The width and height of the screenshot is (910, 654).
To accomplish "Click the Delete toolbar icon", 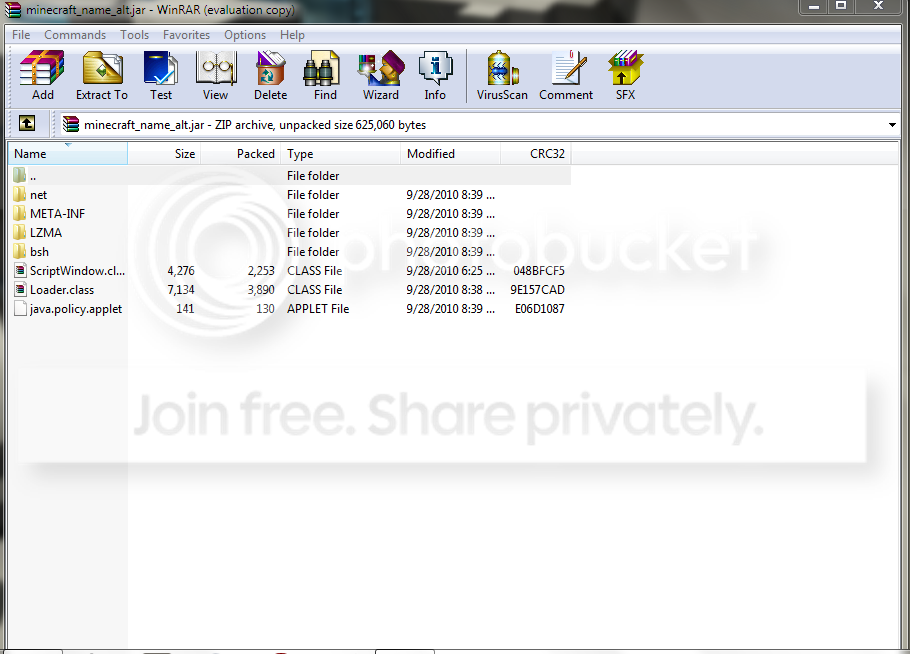I will 270,76.
